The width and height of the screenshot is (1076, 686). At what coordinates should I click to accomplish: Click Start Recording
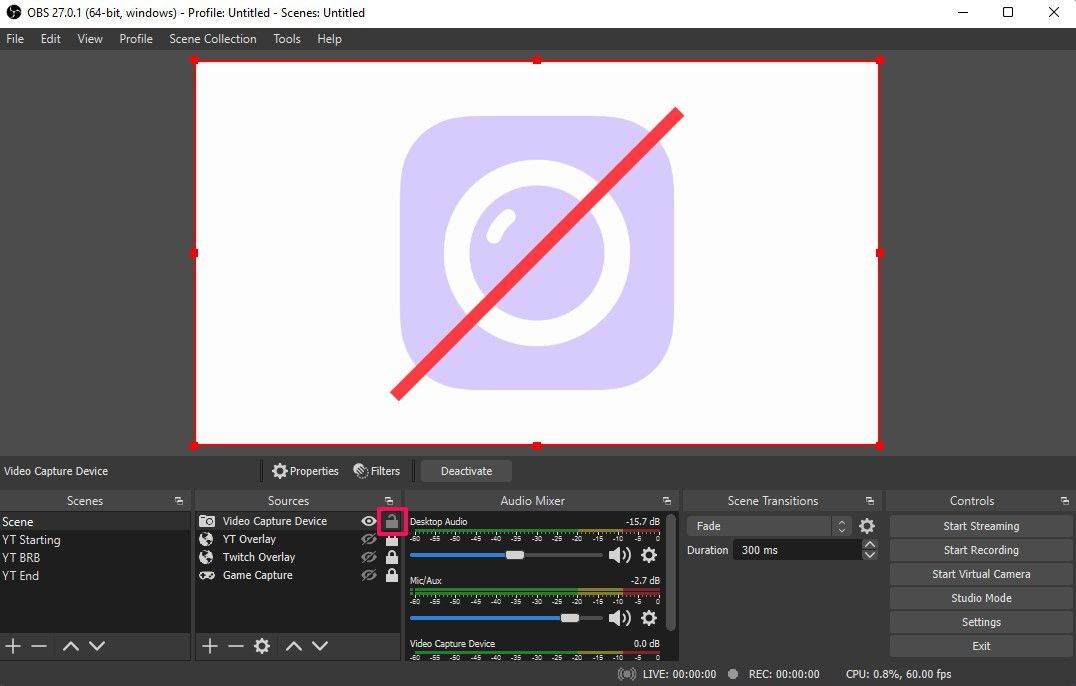click(981, 550)
